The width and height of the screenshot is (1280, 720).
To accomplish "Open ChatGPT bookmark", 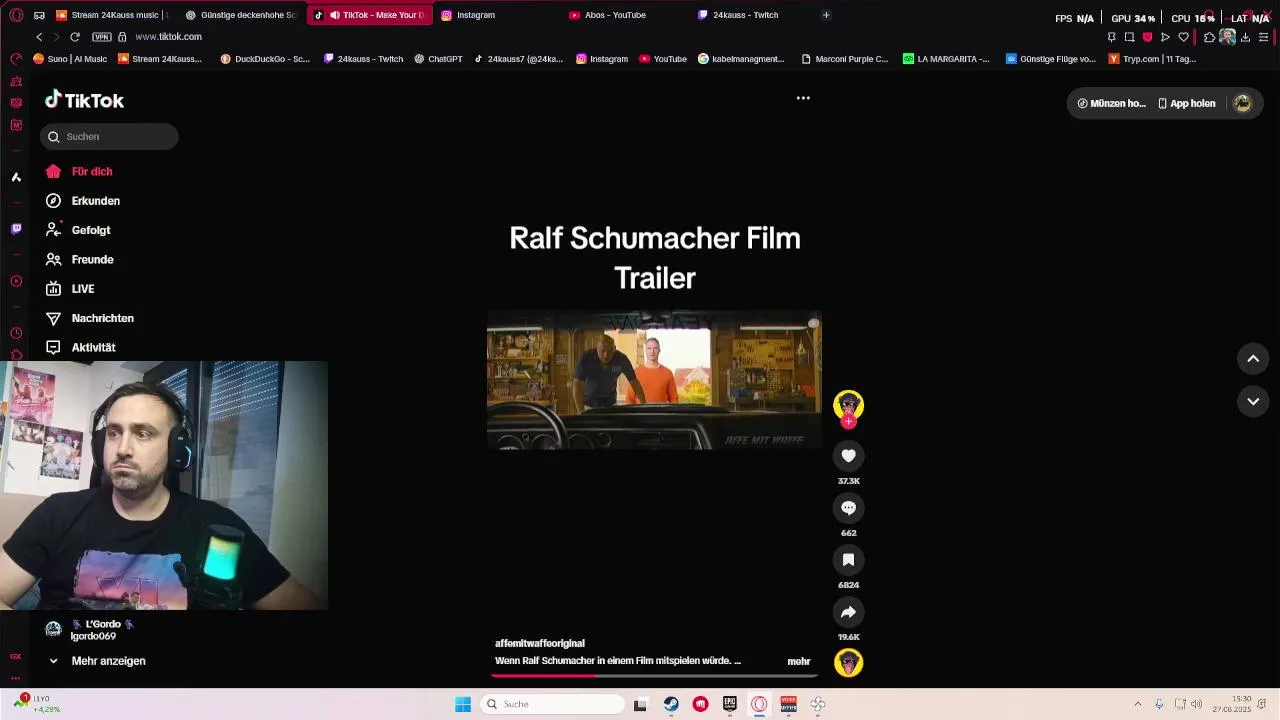I will point(438,59).
